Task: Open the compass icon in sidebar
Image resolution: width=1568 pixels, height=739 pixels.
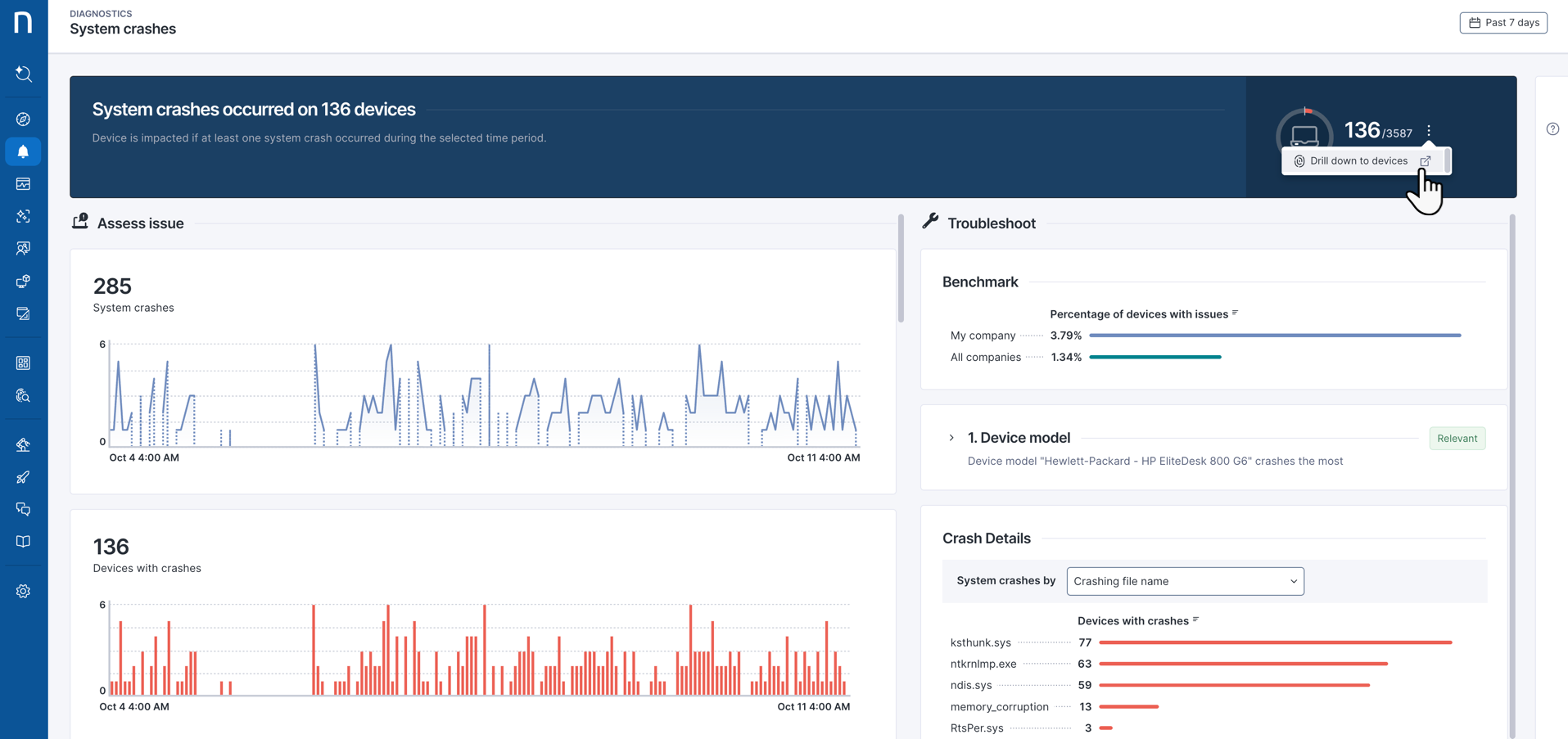Action: tap(23, 119)
